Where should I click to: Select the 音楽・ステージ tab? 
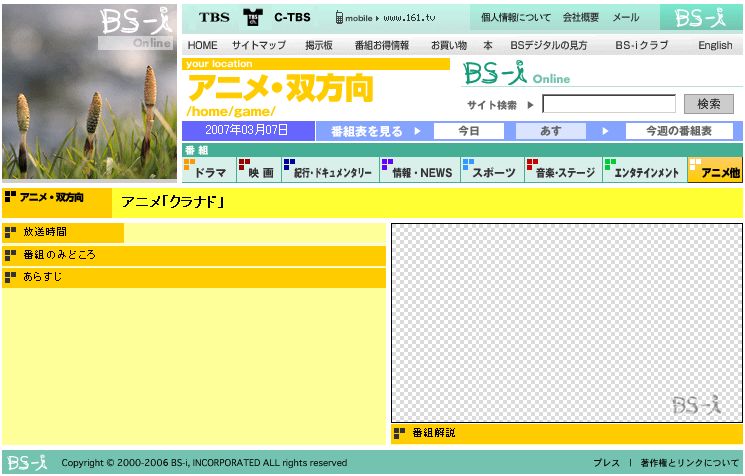pyautogui.click(x=563, y=170)
